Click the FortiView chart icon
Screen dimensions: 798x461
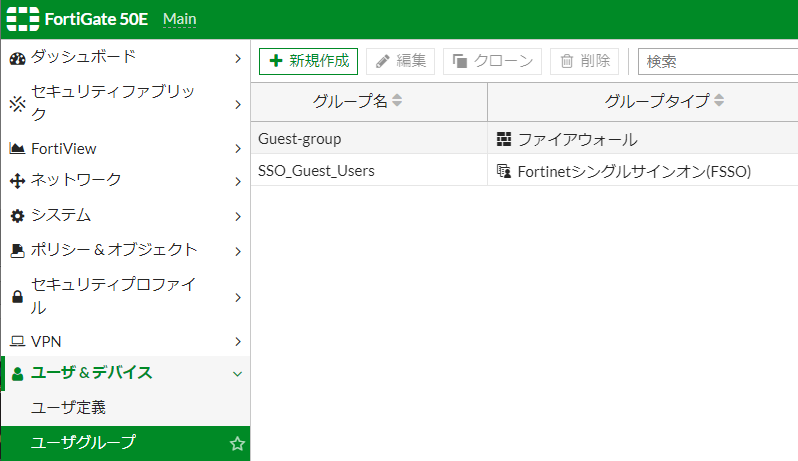click(x=17, y=149)
